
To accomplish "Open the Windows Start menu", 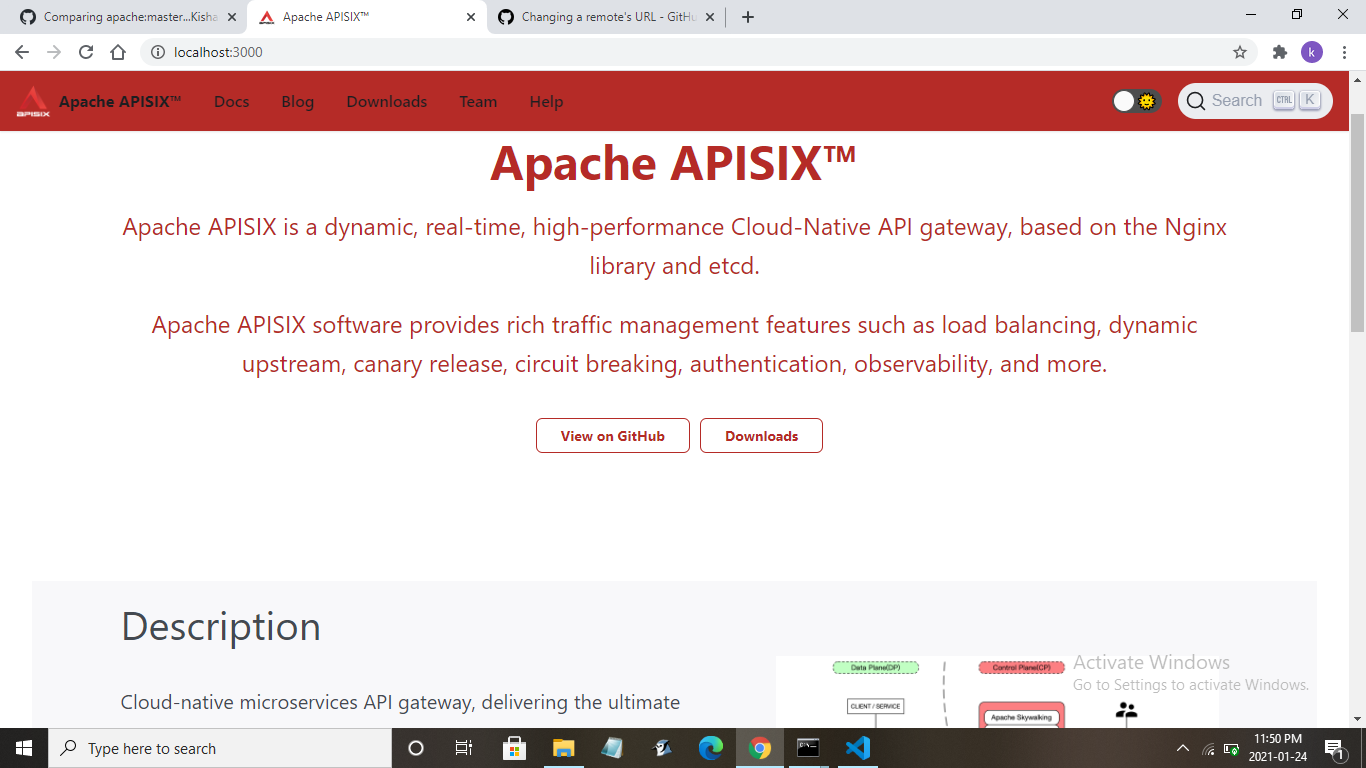I will (x=24, y=748).
